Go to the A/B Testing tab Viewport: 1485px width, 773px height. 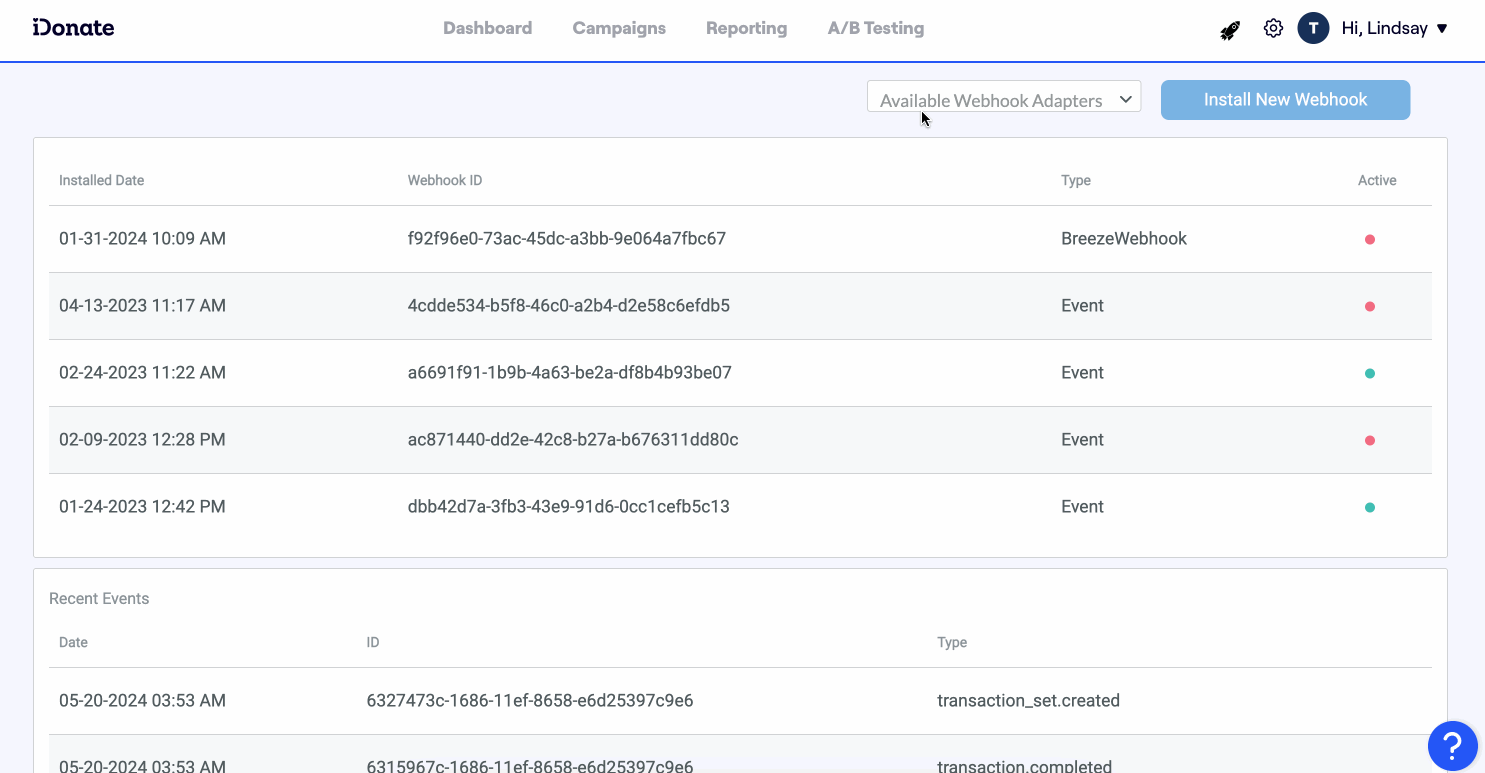[x=875, y=28]
